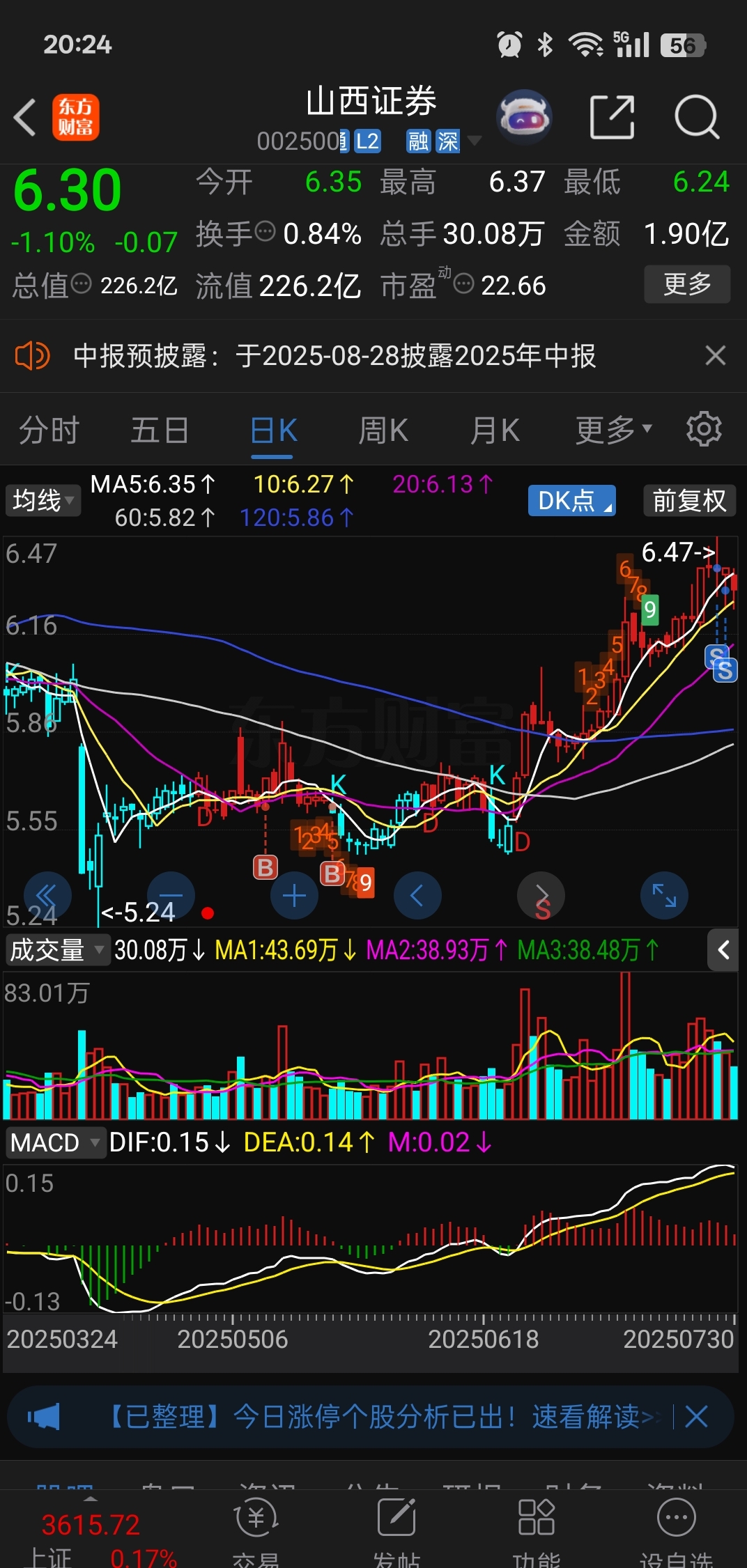Tap 更多 button for more quote data
The image size is (747, 1568).
[x=687, y=284]
